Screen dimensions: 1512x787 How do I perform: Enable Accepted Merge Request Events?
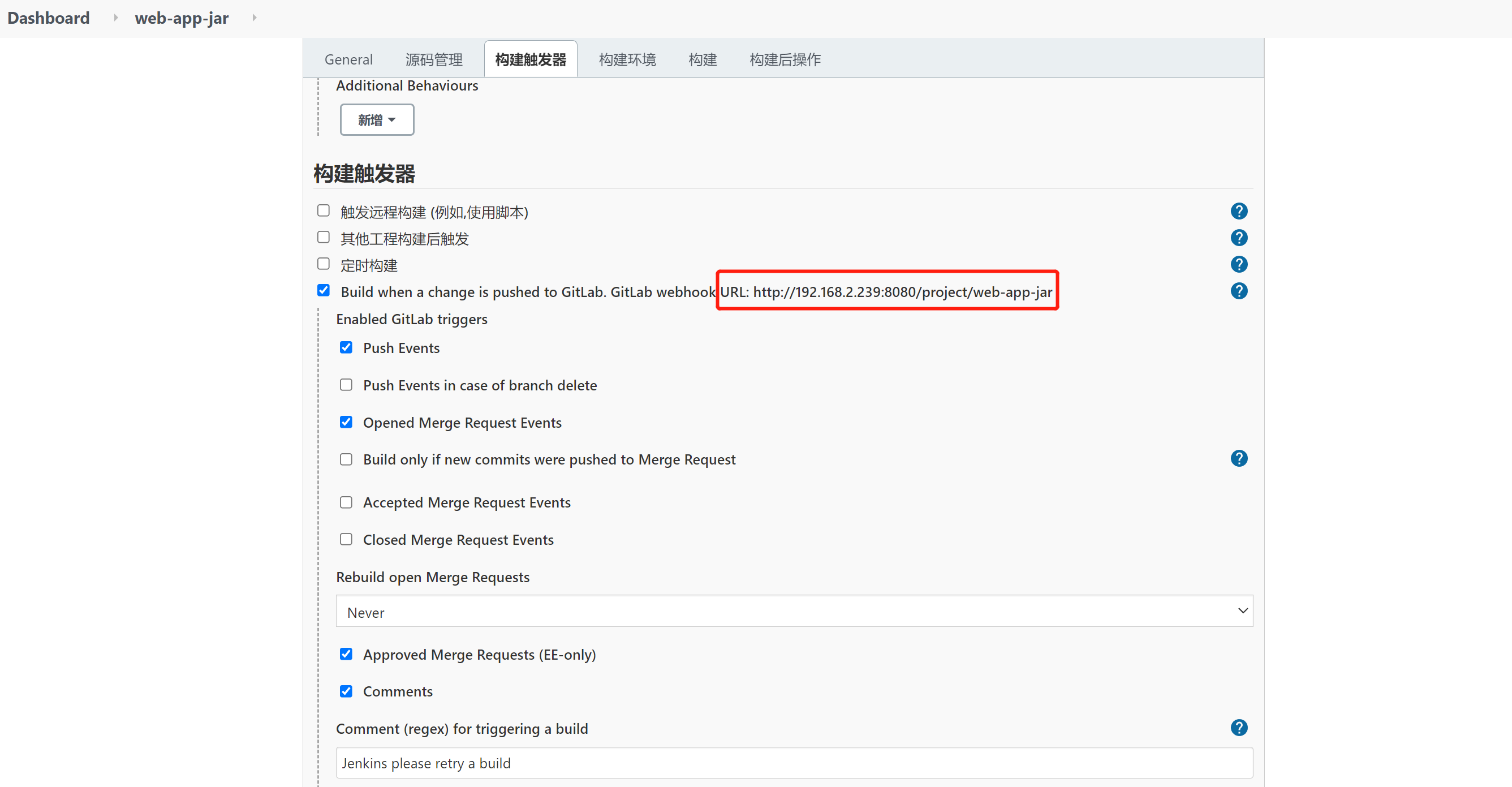click(x=346, y=502)
